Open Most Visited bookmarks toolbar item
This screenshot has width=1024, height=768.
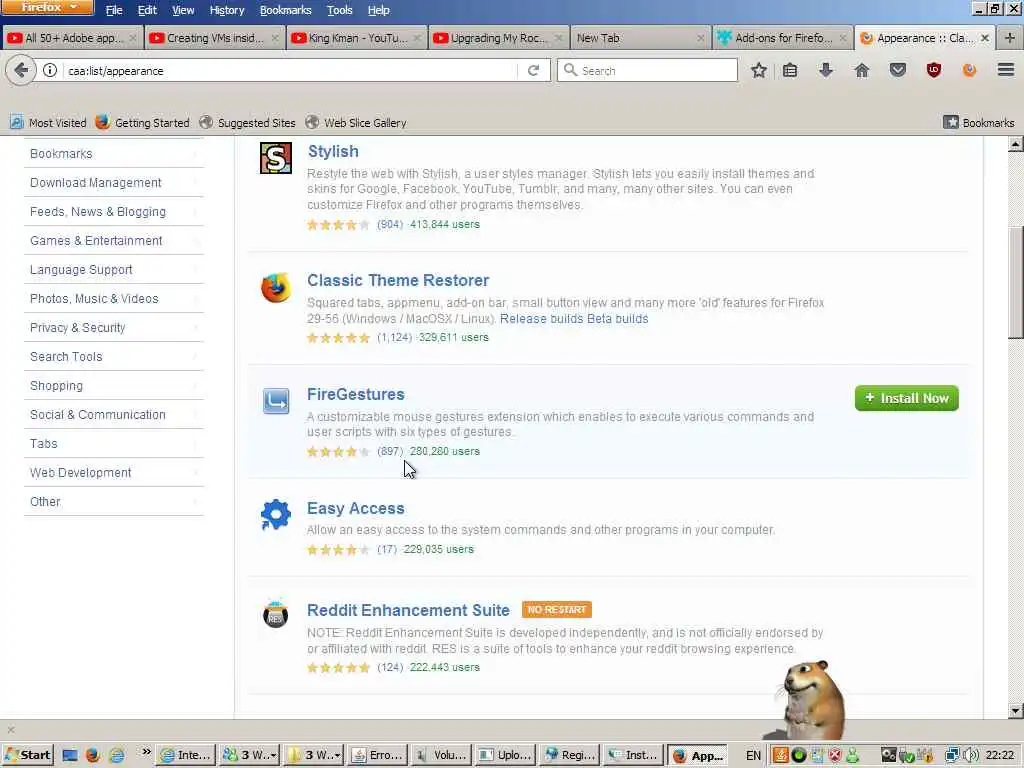pyautogui.click(x=48, y=122)
